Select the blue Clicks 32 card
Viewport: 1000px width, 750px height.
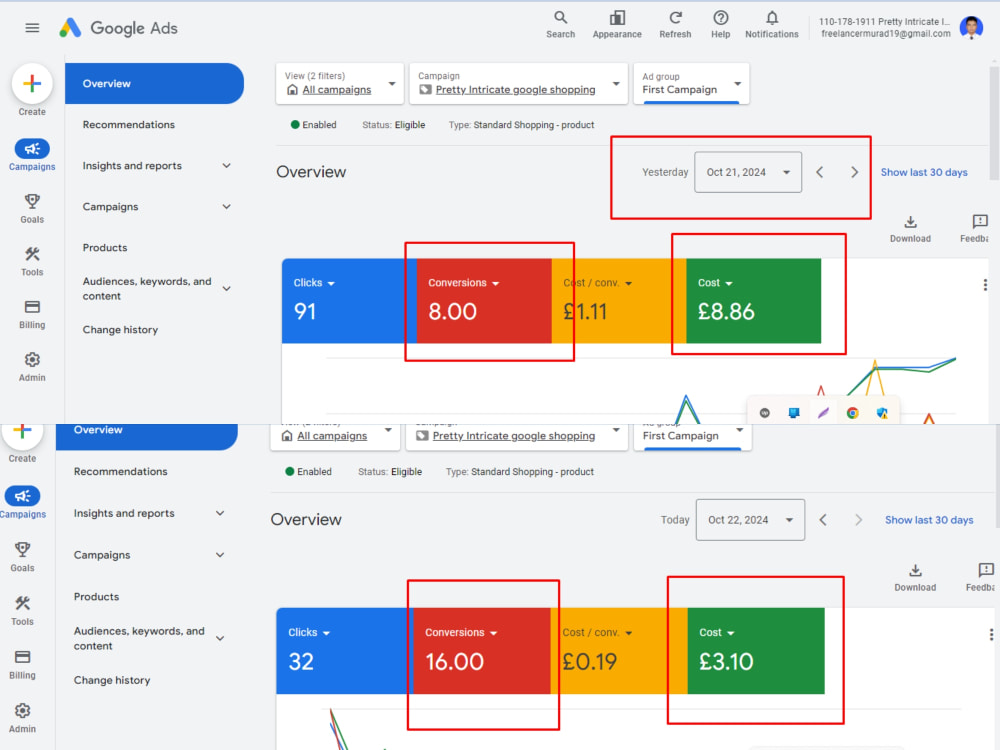(x=344, y=651)
